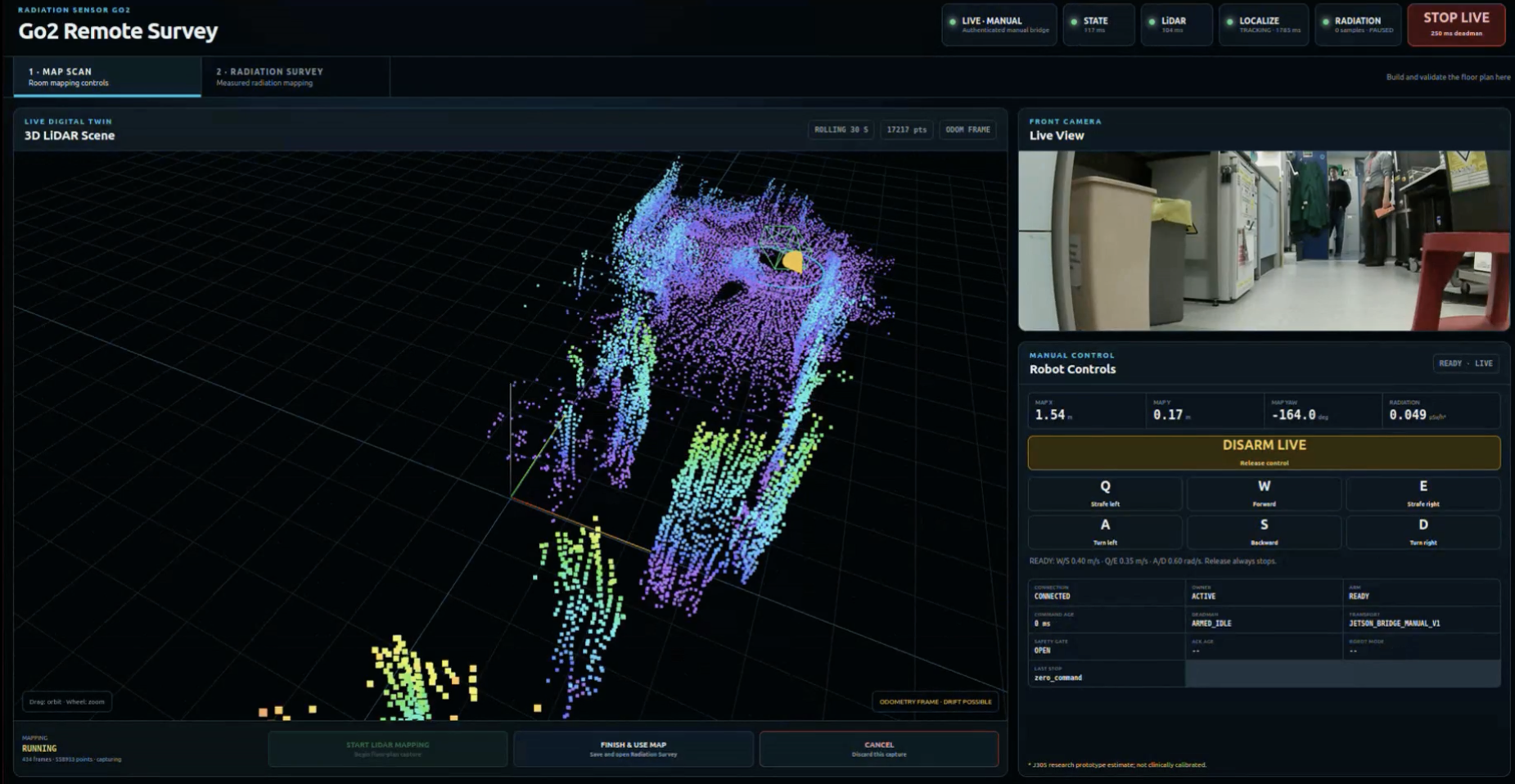The height and width of the screenshot is (784, 1515).
Task: Click the E Strafe right control
Action: [1423, 493]
